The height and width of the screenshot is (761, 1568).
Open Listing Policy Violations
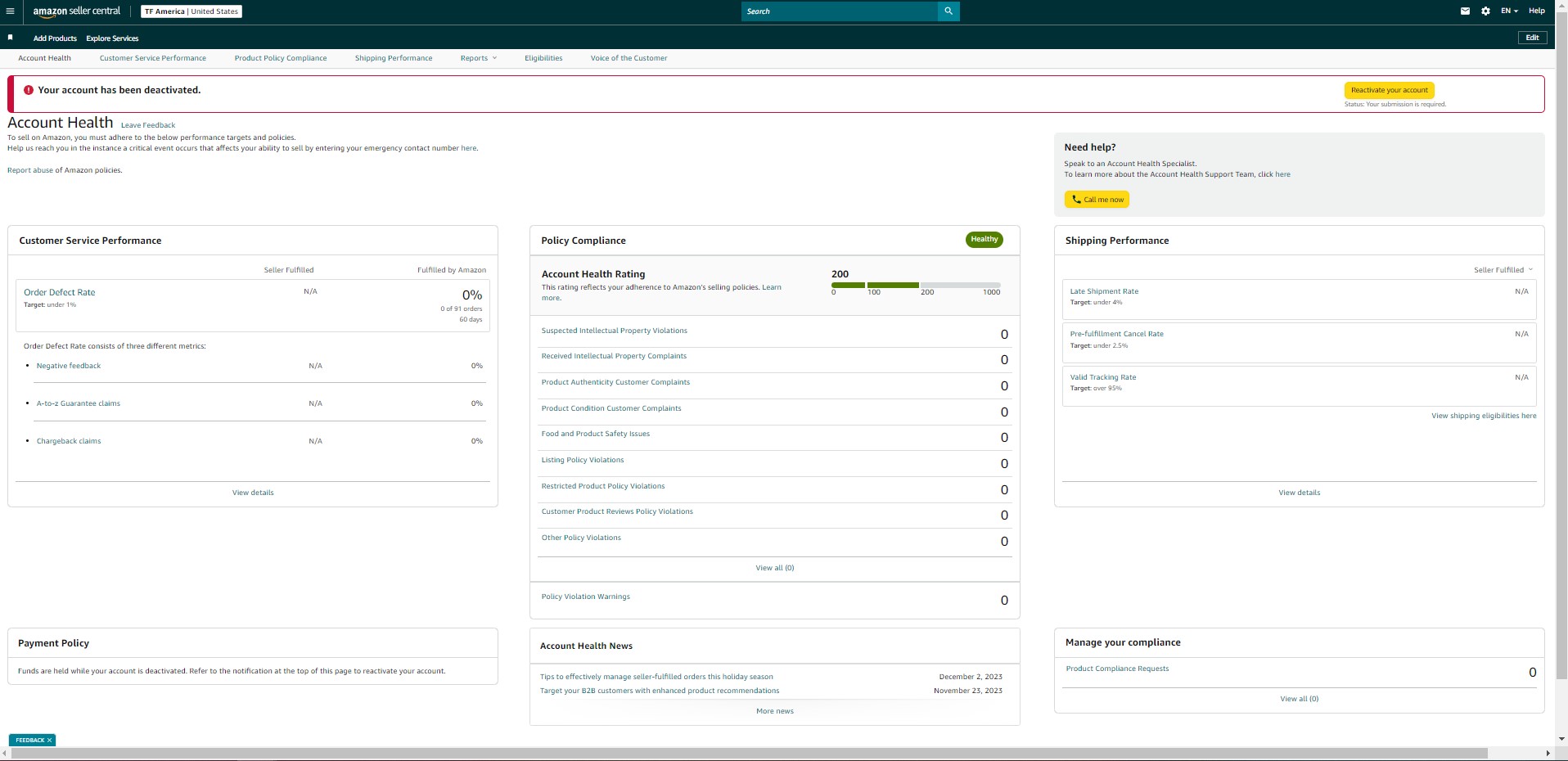pos(583,460)
